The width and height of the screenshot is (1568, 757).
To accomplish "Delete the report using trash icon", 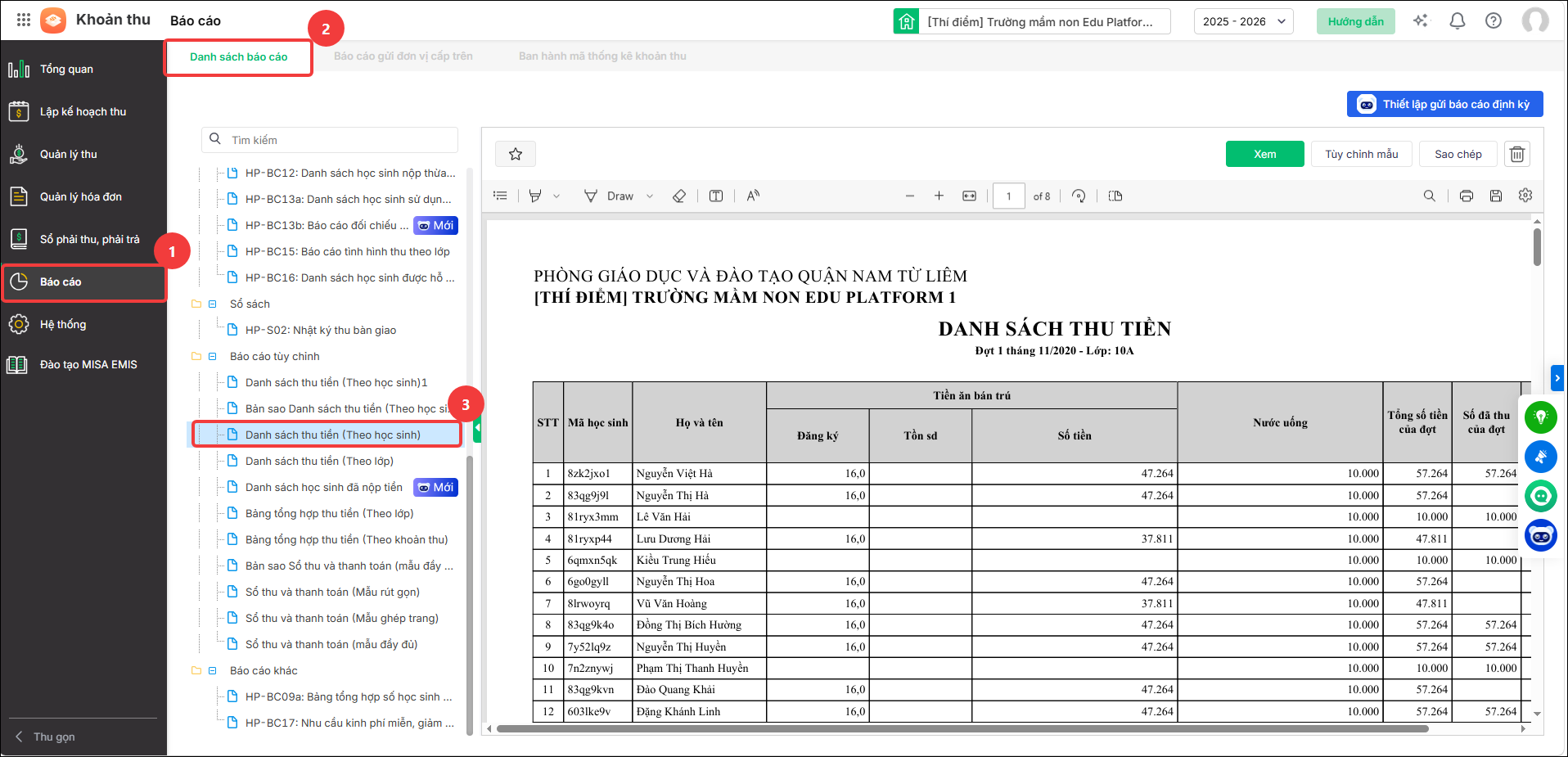I will (1517, 154).
